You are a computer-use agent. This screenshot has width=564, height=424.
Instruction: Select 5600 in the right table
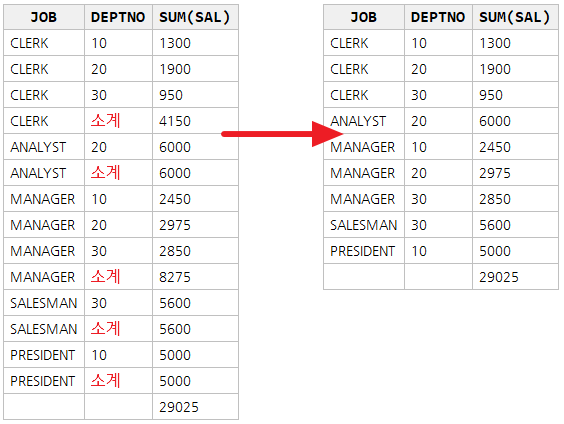click(495, 225)
